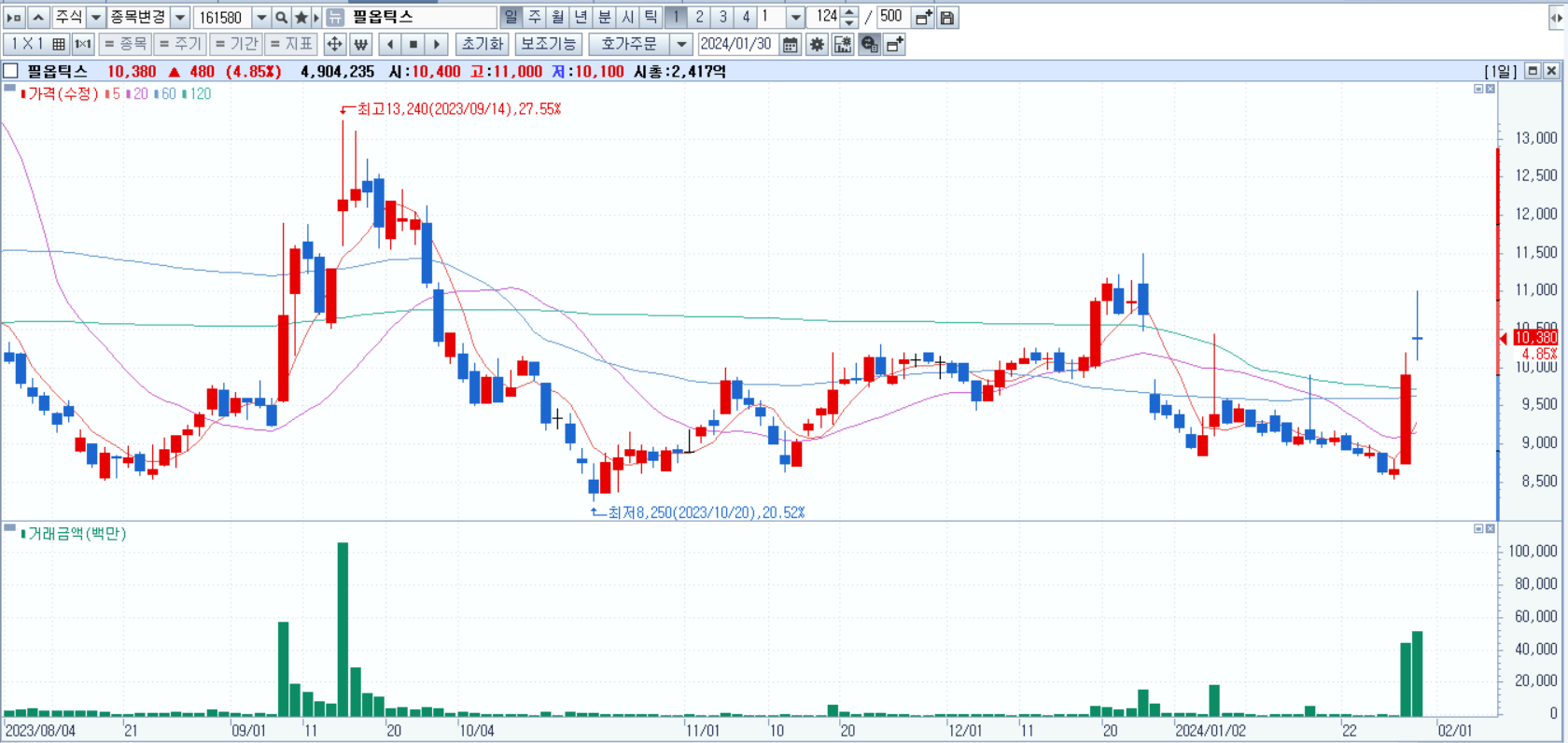1568x743 pixels.
Task: Toggle the 주기 sync button
Action: (x=180, y=44)
